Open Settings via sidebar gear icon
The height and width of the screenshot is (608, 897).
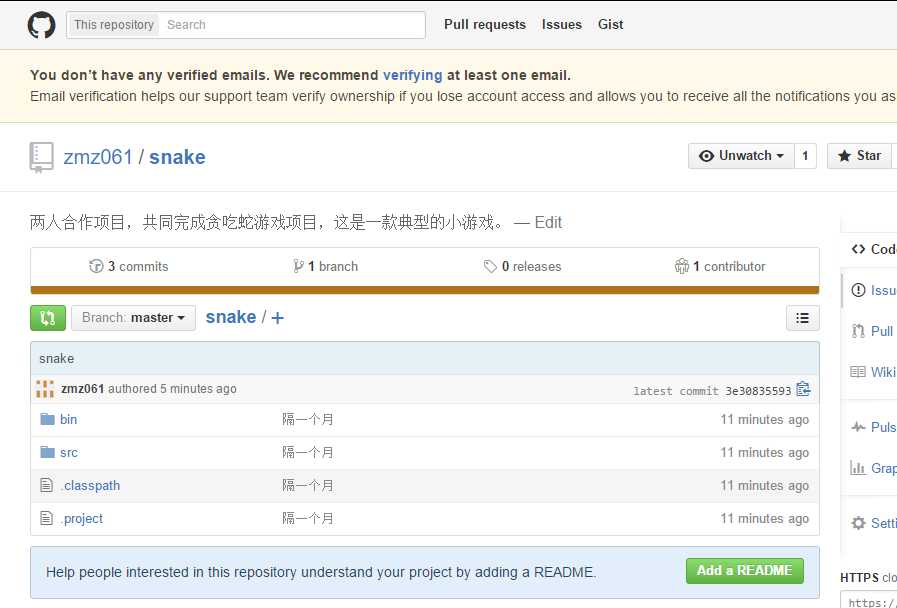(x=858, y=523)
